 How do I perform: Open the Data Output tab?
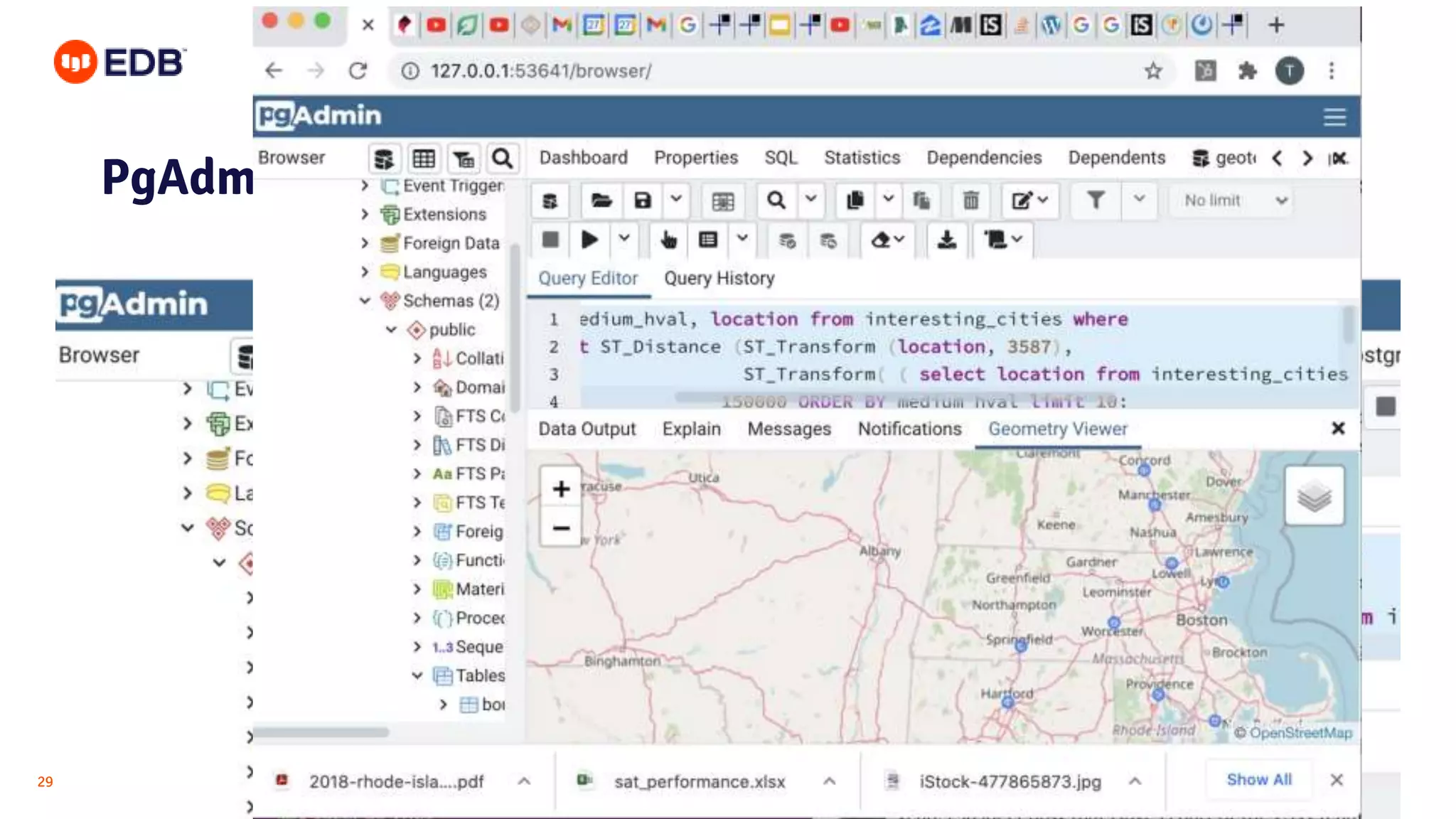tap(587, 429)
